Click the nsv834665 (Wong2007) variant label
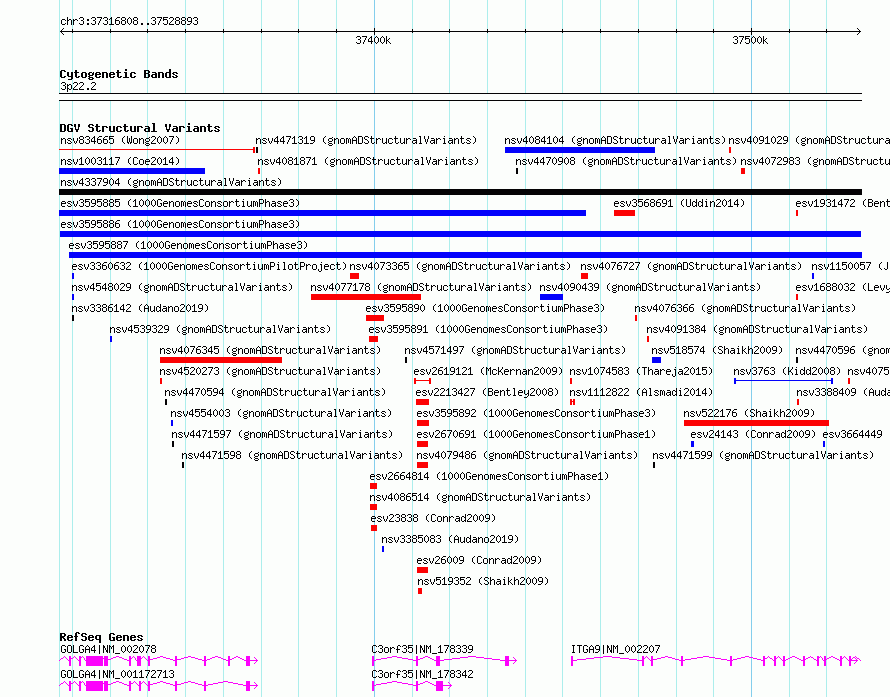 point(120,140)
